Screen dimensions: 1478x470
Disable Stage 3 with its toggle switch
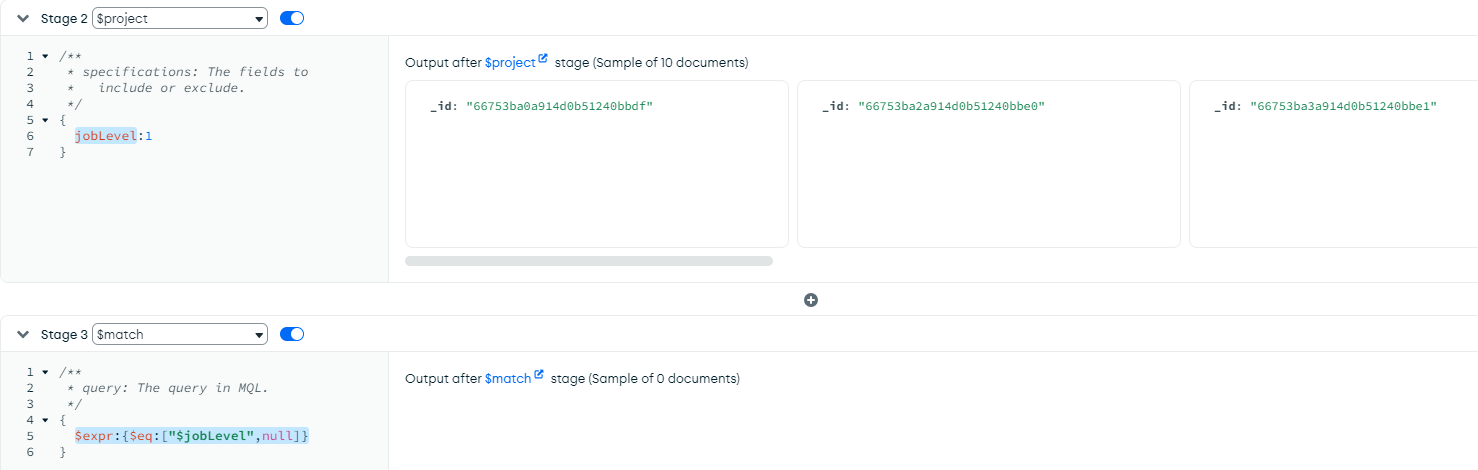(x=292, y=334)
